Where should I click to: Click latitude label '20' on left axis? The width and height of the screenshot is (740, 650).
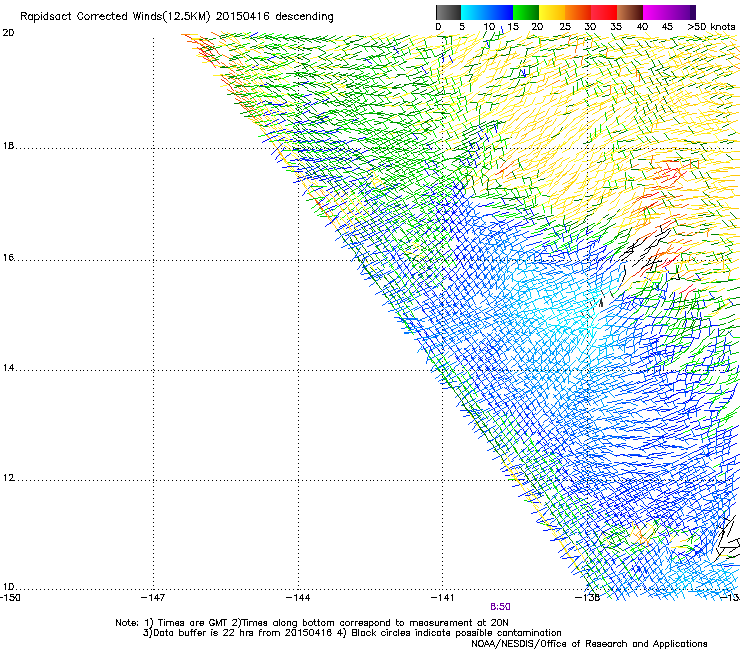[x=8, y=33]
